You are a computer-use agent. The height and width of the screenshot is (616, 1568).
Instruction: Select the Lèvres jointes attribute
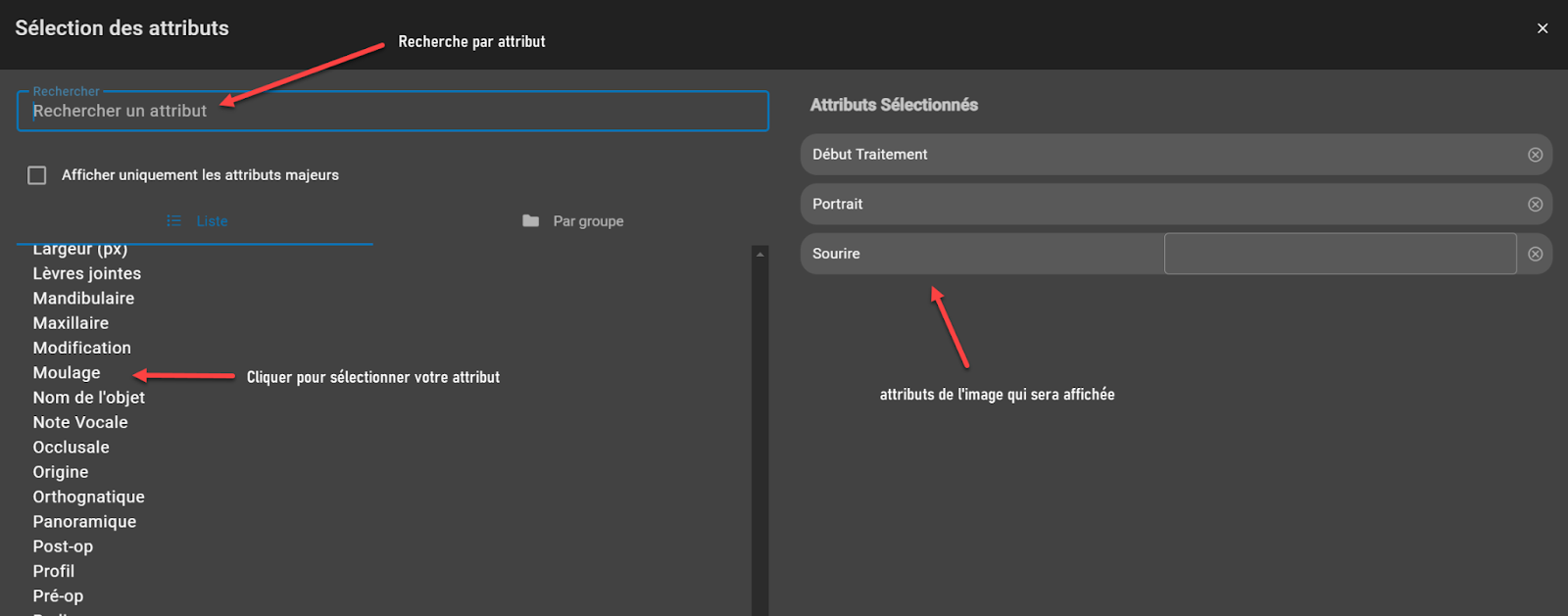coord(87,274)
